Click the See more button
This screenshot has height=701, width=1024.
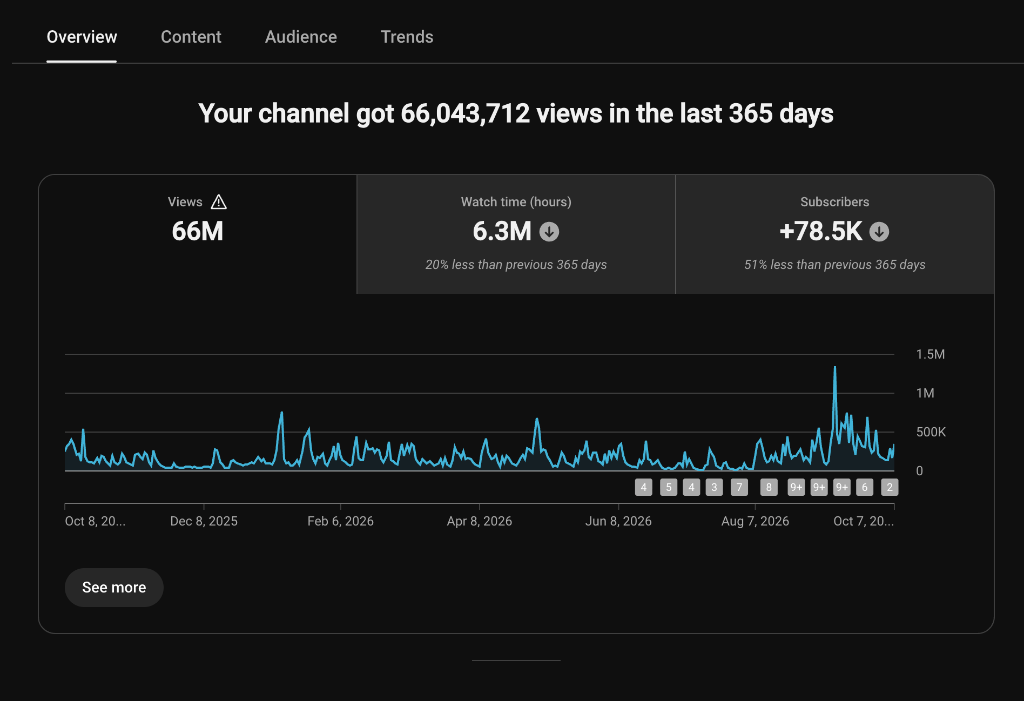point(114,587)
